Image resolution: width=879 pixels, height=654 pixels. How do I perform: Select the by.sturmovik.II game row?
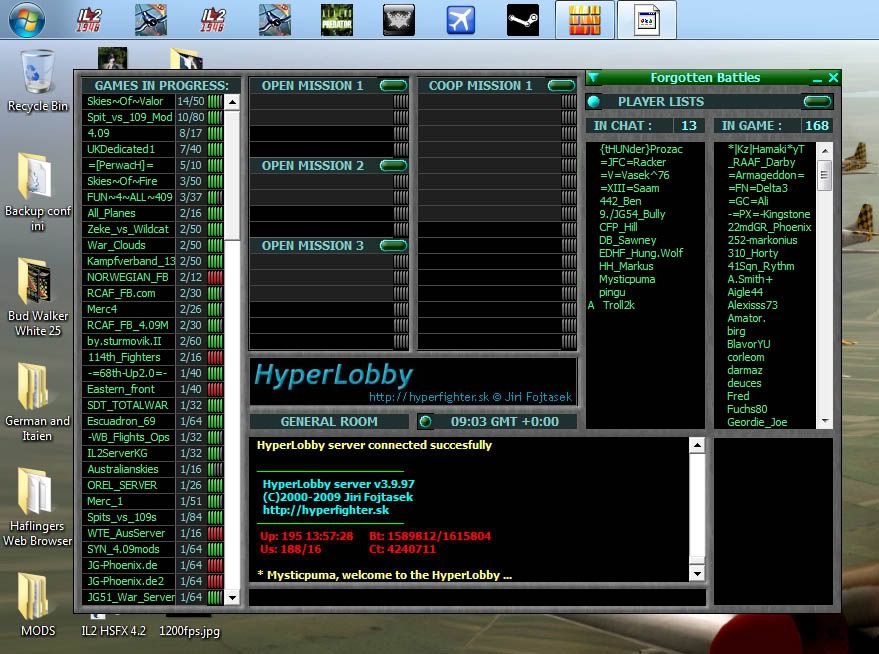[152, 341]
